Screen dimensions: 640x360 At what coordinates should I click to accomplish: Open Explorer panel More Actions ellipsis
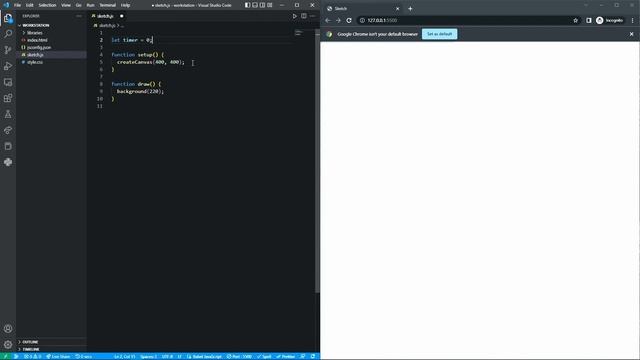[79, 16]
